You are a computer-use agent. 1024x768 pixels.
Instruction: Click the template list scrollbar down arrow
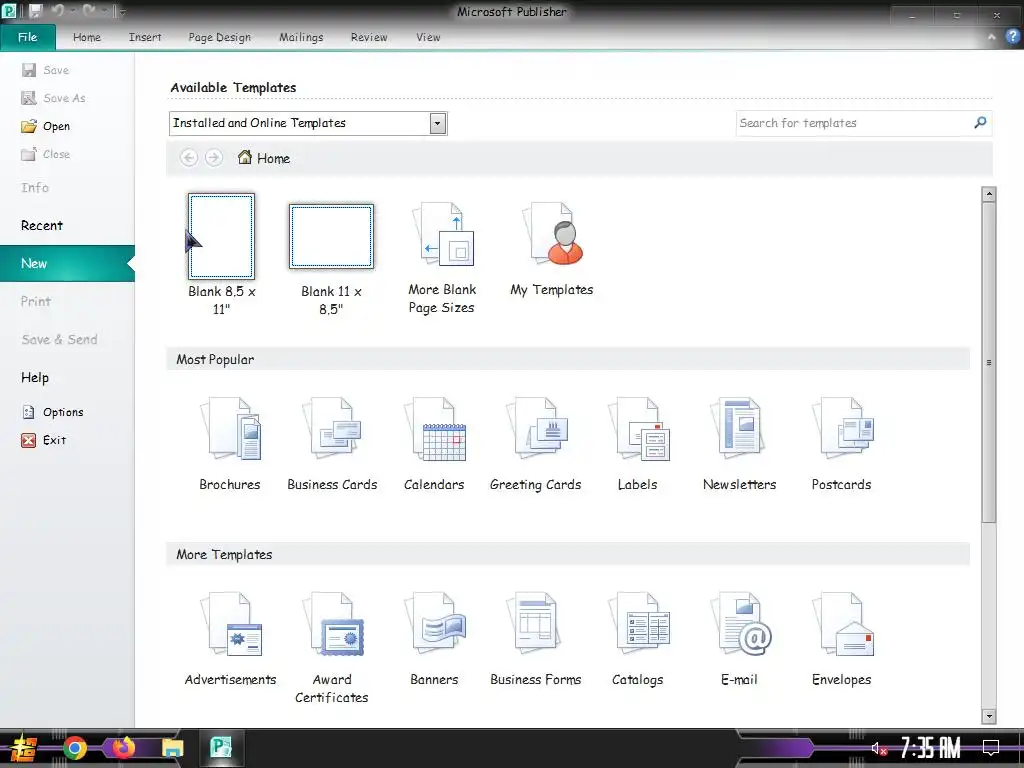pos(989,716)
